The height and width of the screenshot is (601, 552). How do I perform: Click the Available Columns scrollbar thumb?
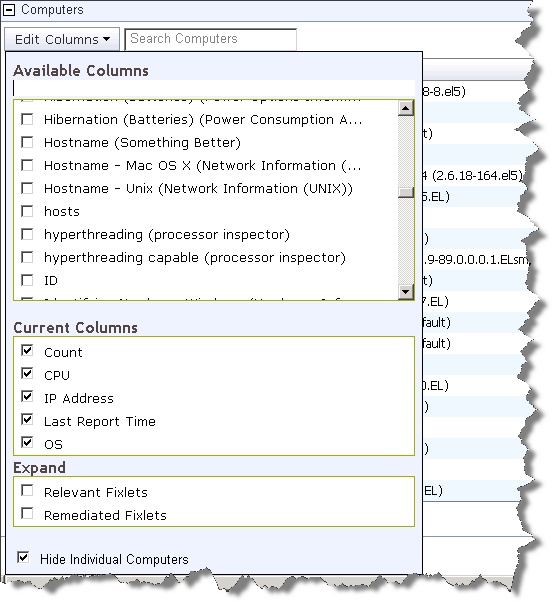pyautogui.click(x=406, y=192)
